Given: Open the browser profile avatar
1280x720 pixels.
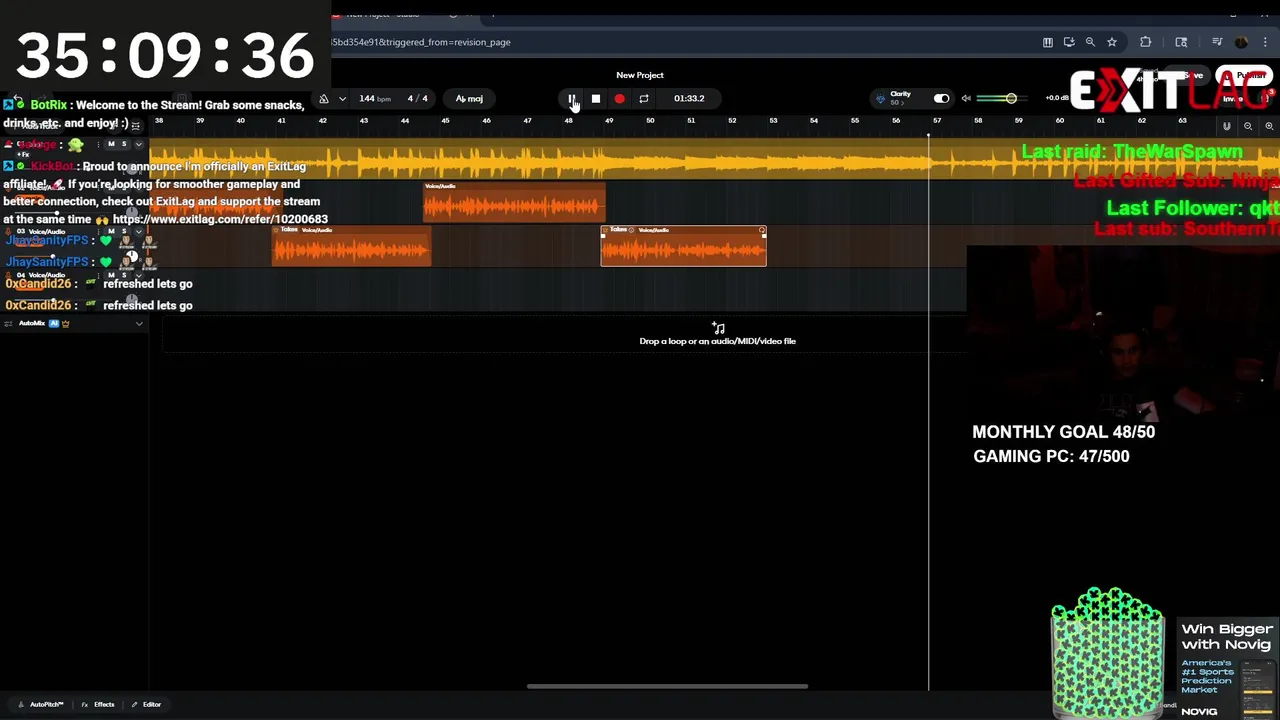Looking at the screenshot, I should (x=1241, y=42).
